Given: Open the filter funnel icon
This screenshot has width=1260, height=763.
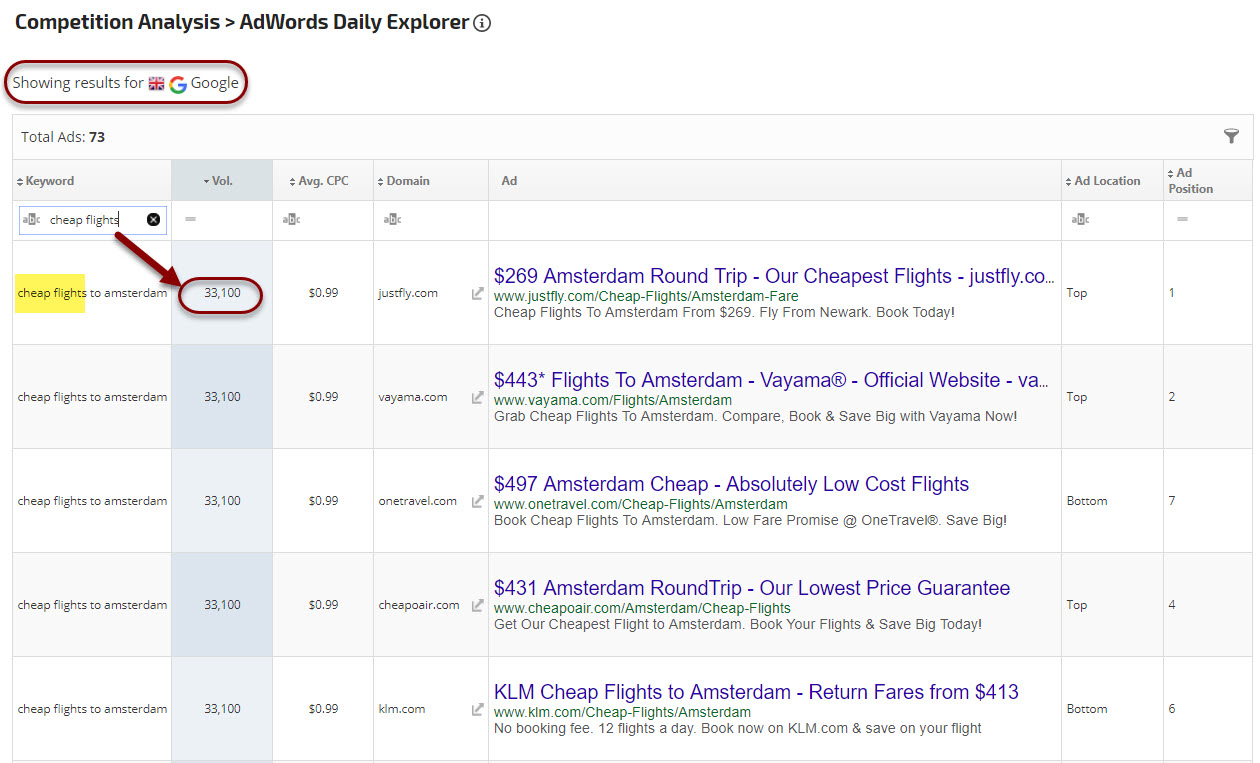Looking at the screenshot, I should click(x=1231, y=136).
